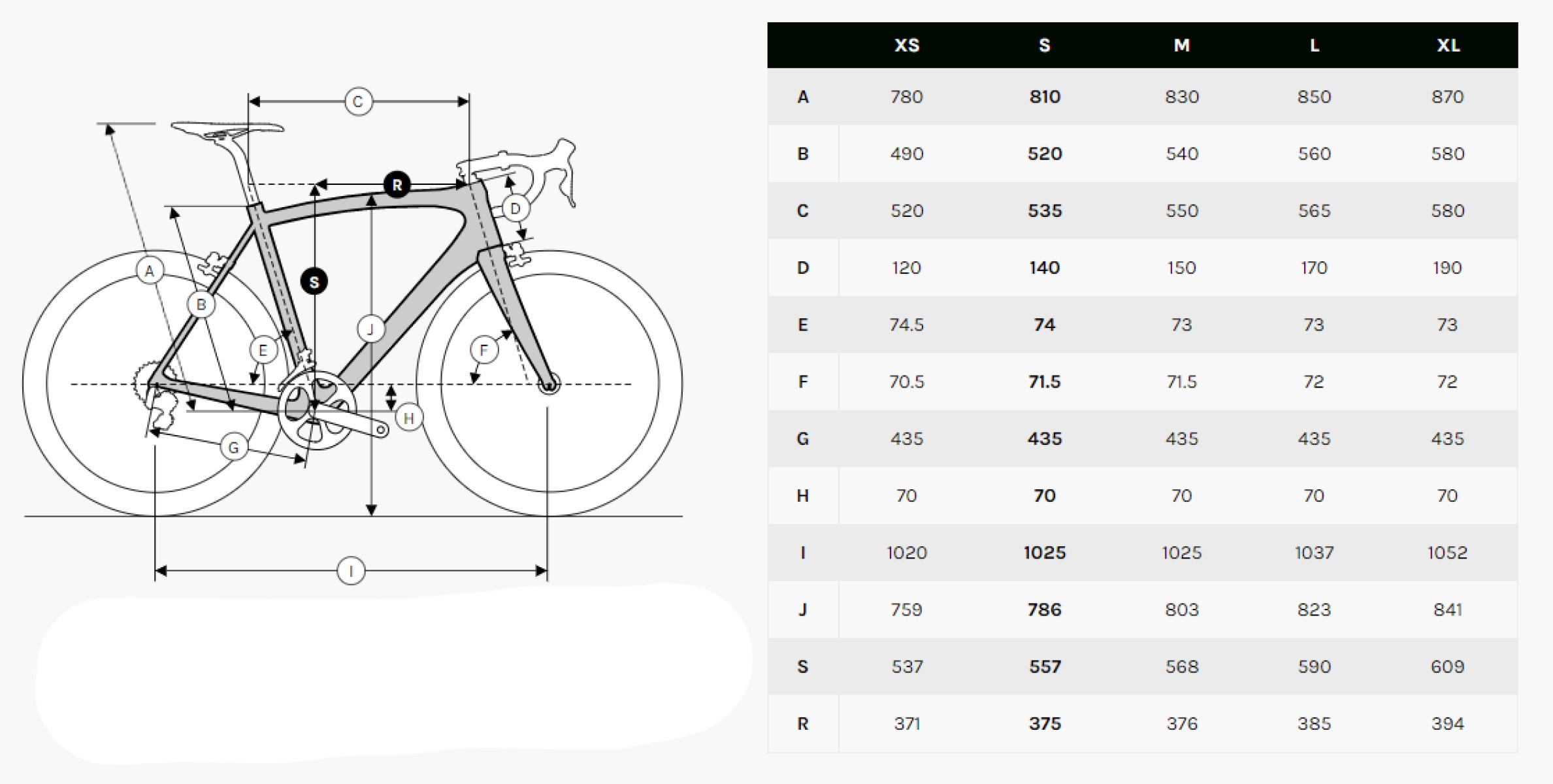
Task: Select the black R reach marker
Action: 397,185
